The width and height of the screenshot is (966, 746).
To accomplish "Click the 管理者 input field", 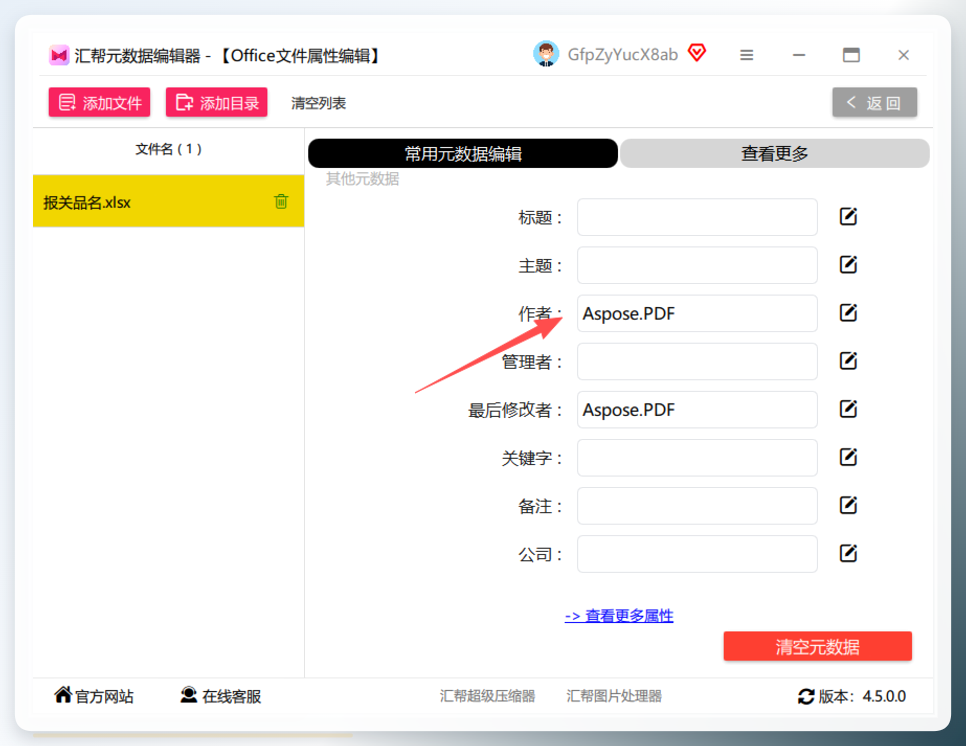I will click(697, 361).
